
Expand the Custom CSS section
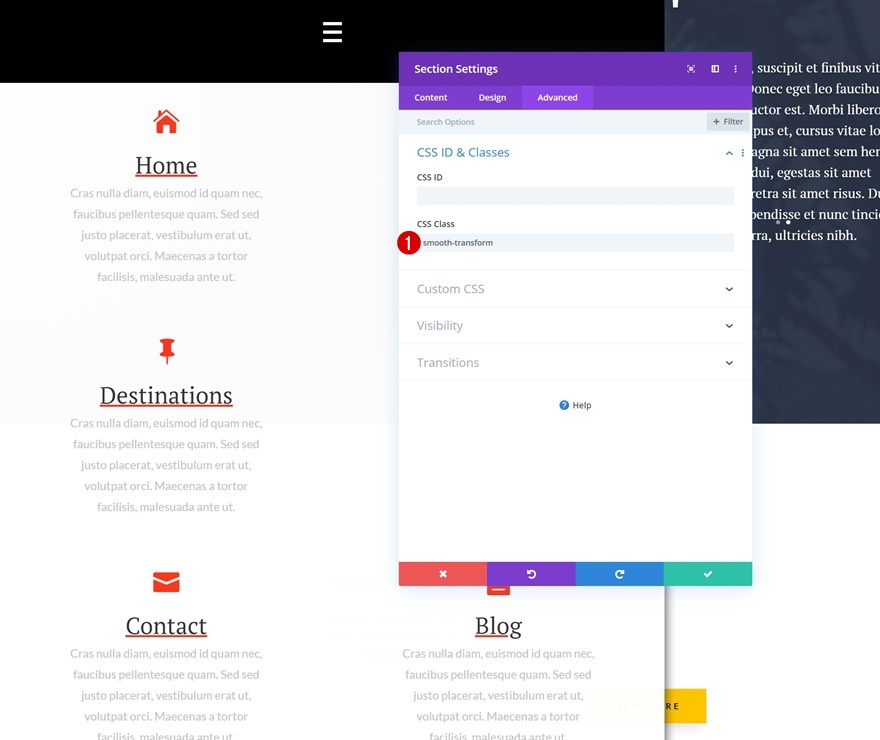click(575, 289)
